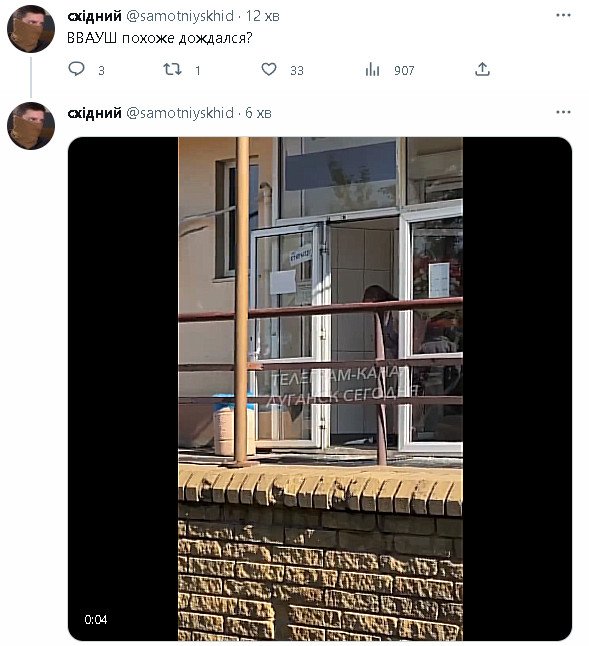This screenshot has height=646, width=589.
Task: Open the @samotniyskhid handle on first tweet
Action: tap(180, 16)
